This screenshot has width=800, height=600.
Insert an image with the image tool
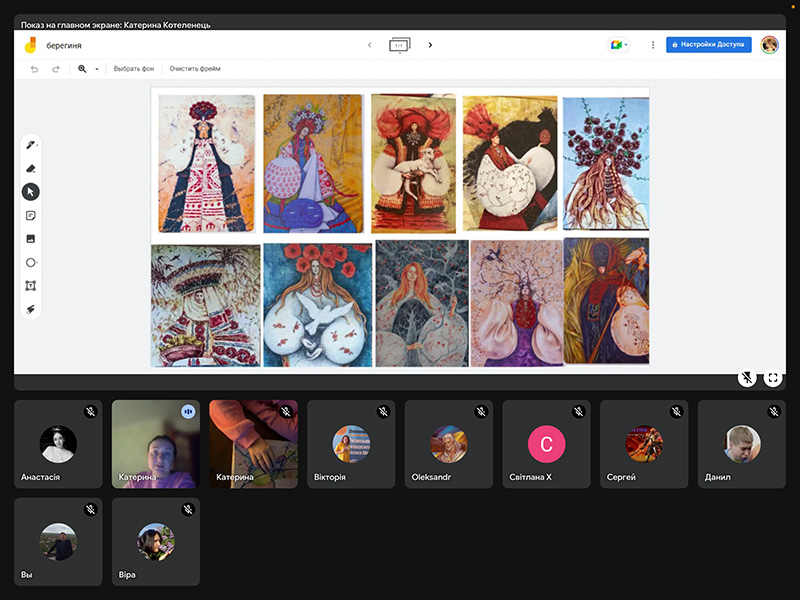tap(31, 239)
